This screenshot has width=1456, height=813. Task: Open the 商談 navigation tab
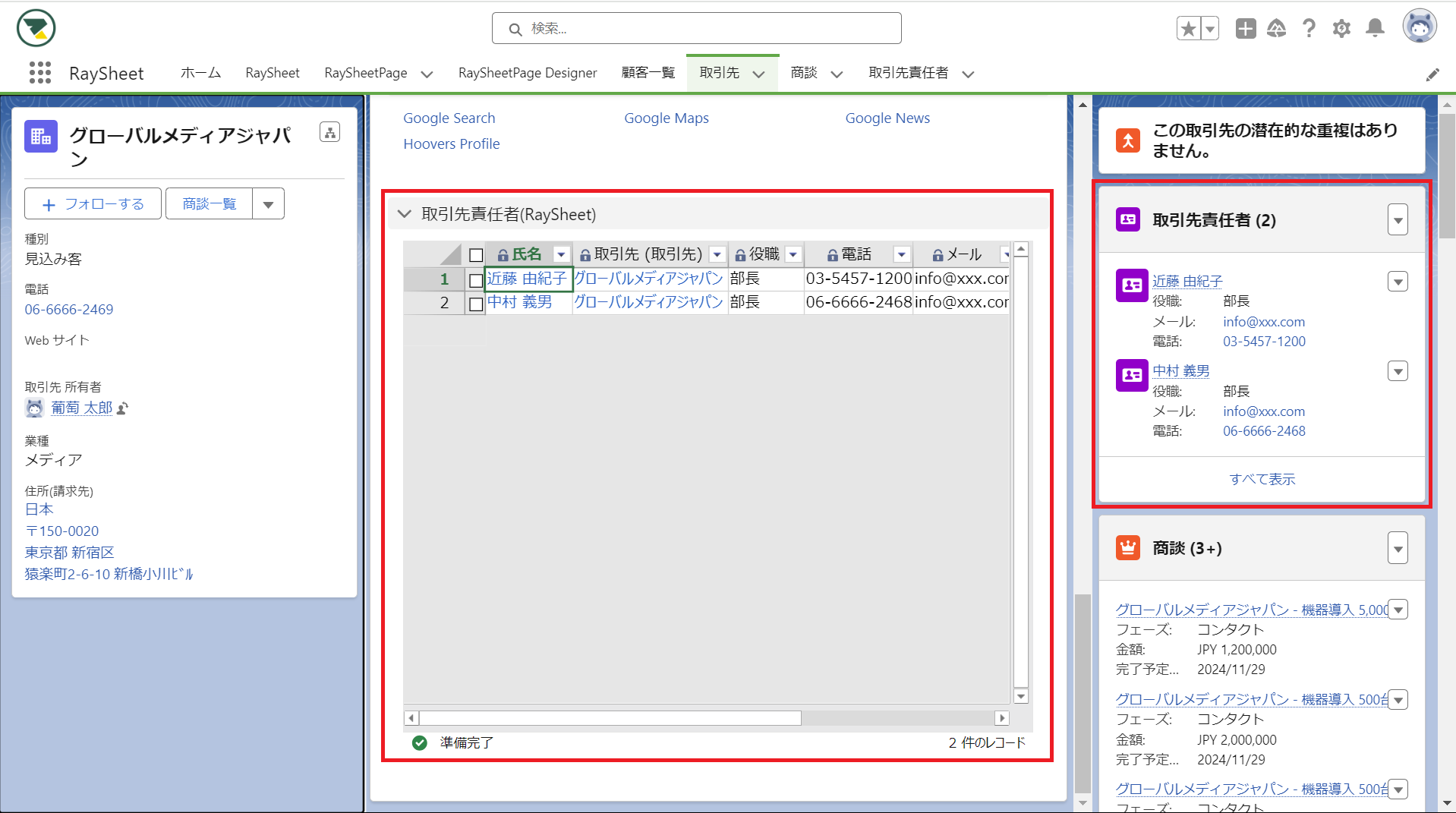pyautogui.click(x=804, y=73)
